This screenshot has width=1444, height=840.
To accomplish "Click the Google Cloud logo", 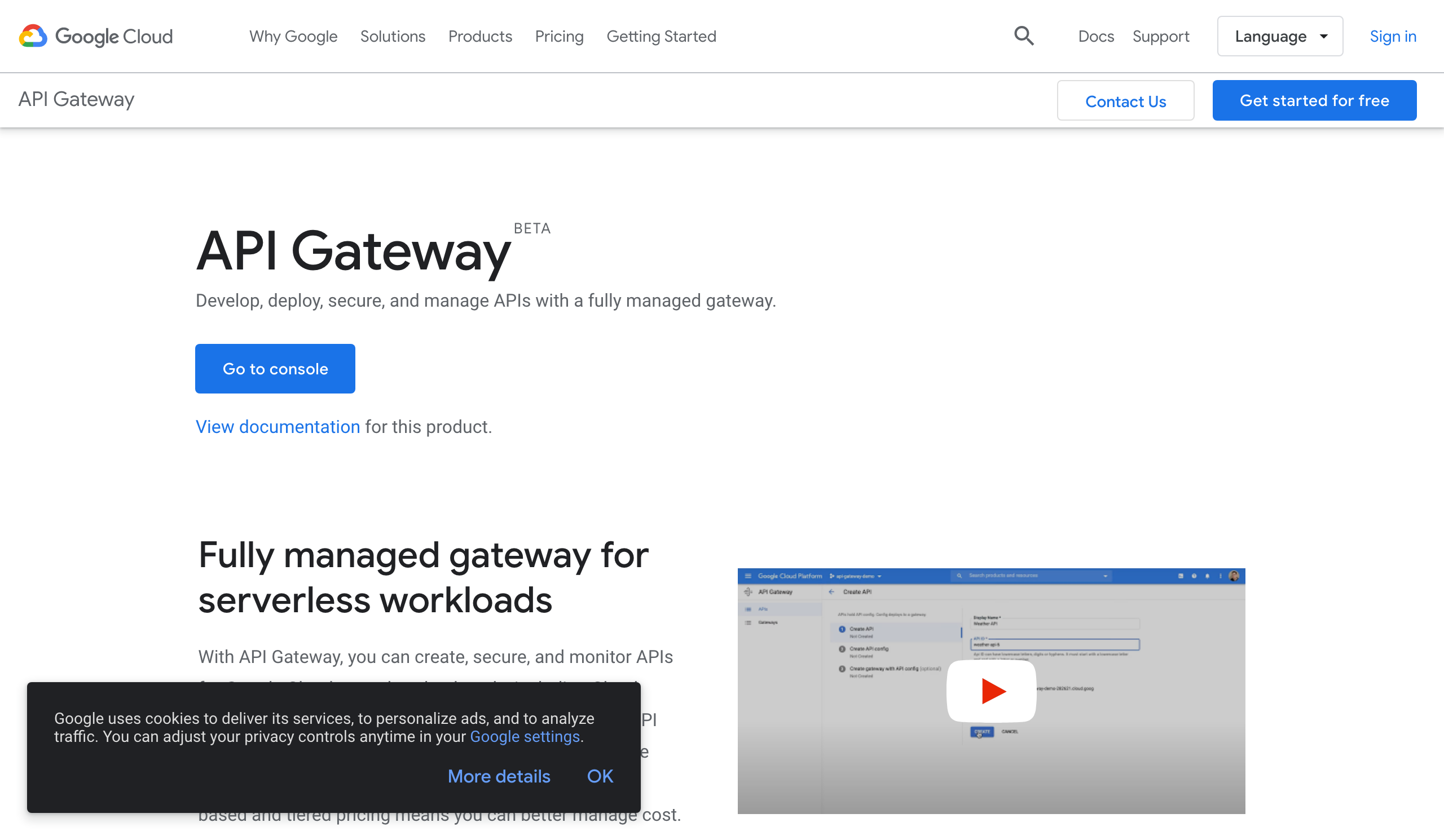I will (96, 36).
